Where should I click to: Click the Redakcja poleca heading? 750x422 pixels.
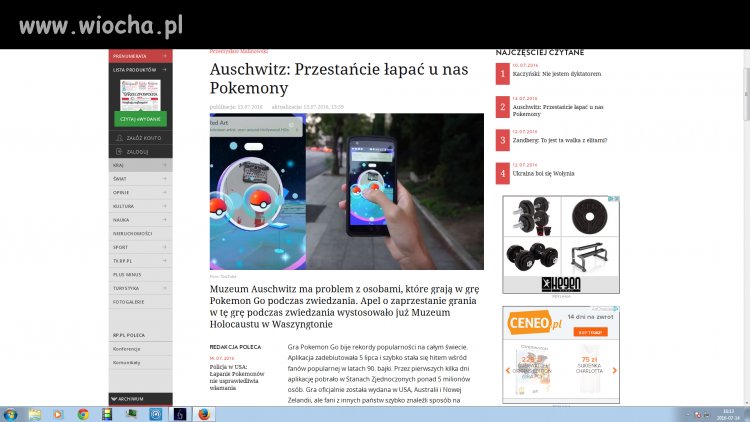pyautogui.click(x=235, y=347)
